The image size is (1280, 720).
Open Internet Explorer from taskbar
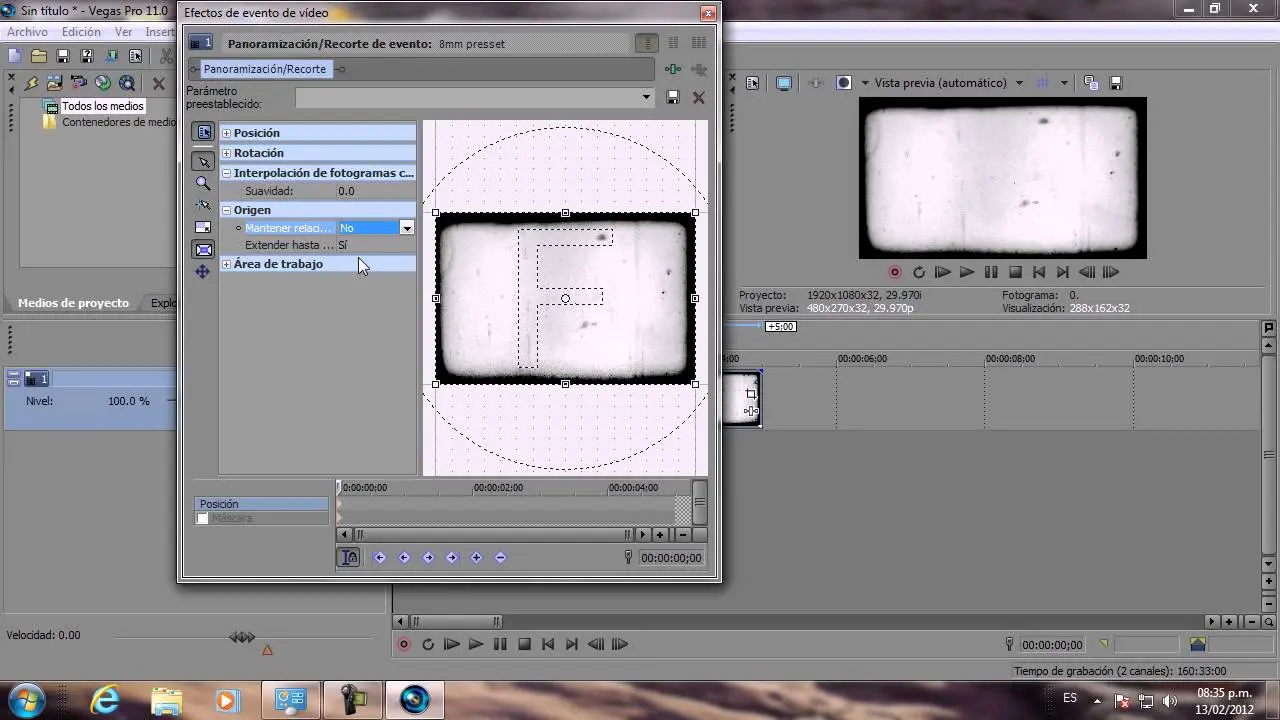point(105,699)
